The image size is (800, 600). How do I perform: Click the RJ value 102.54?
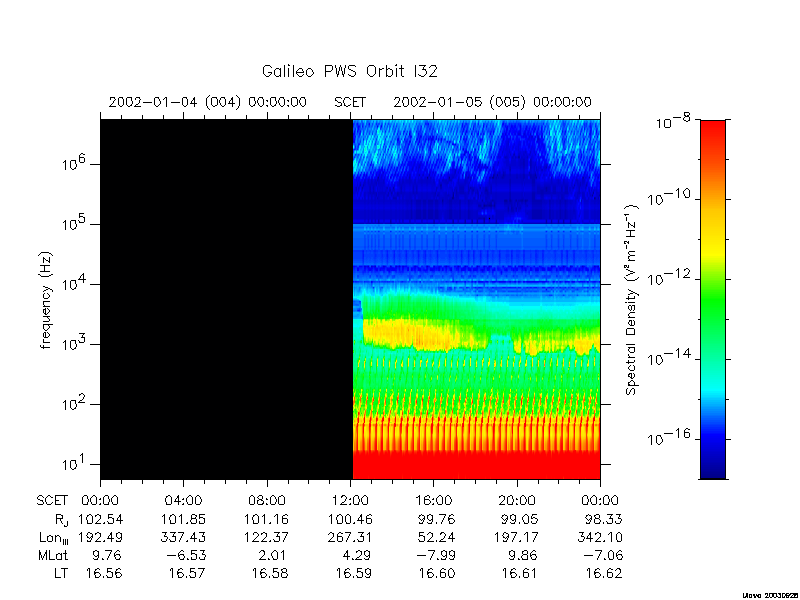pos(101,519)
